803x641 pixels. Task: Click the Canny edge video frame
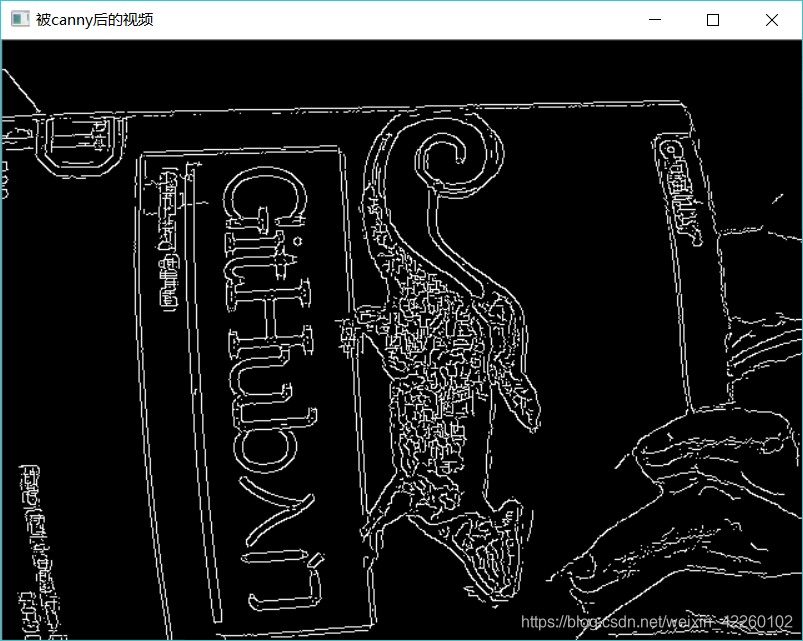pos(402,339)
